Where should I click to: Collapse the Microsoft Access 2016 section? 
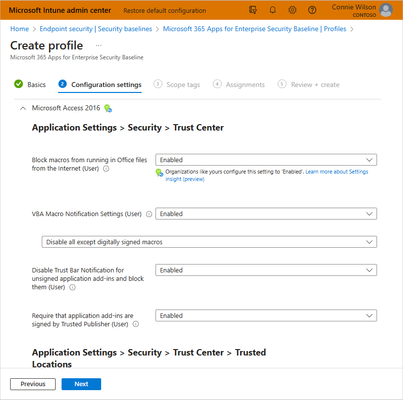tap(23, 108)
